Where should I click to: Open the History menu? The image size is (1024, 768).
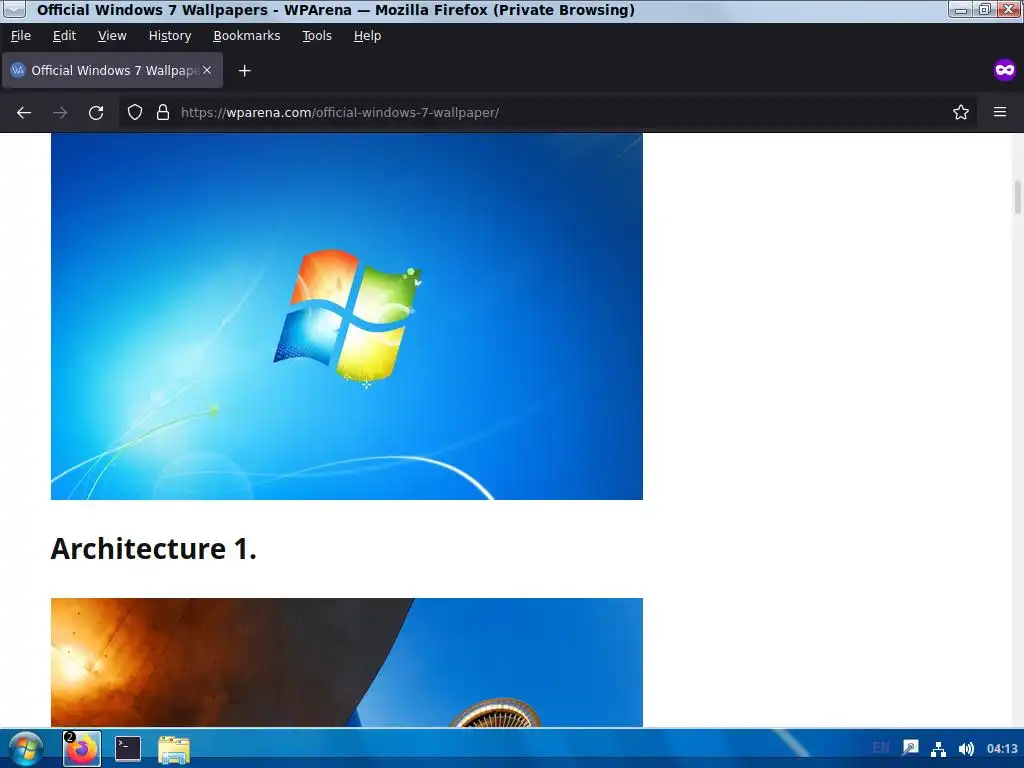[x=170, y=36]
